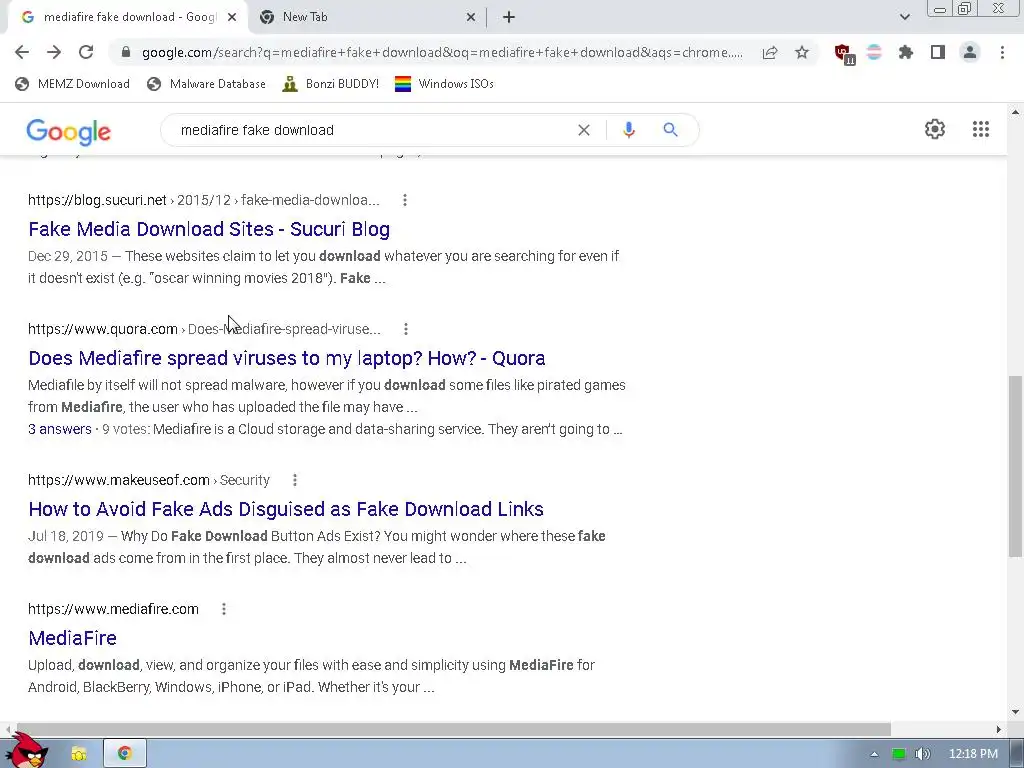
Task: Go to Google home via logo
Action: 69,131
